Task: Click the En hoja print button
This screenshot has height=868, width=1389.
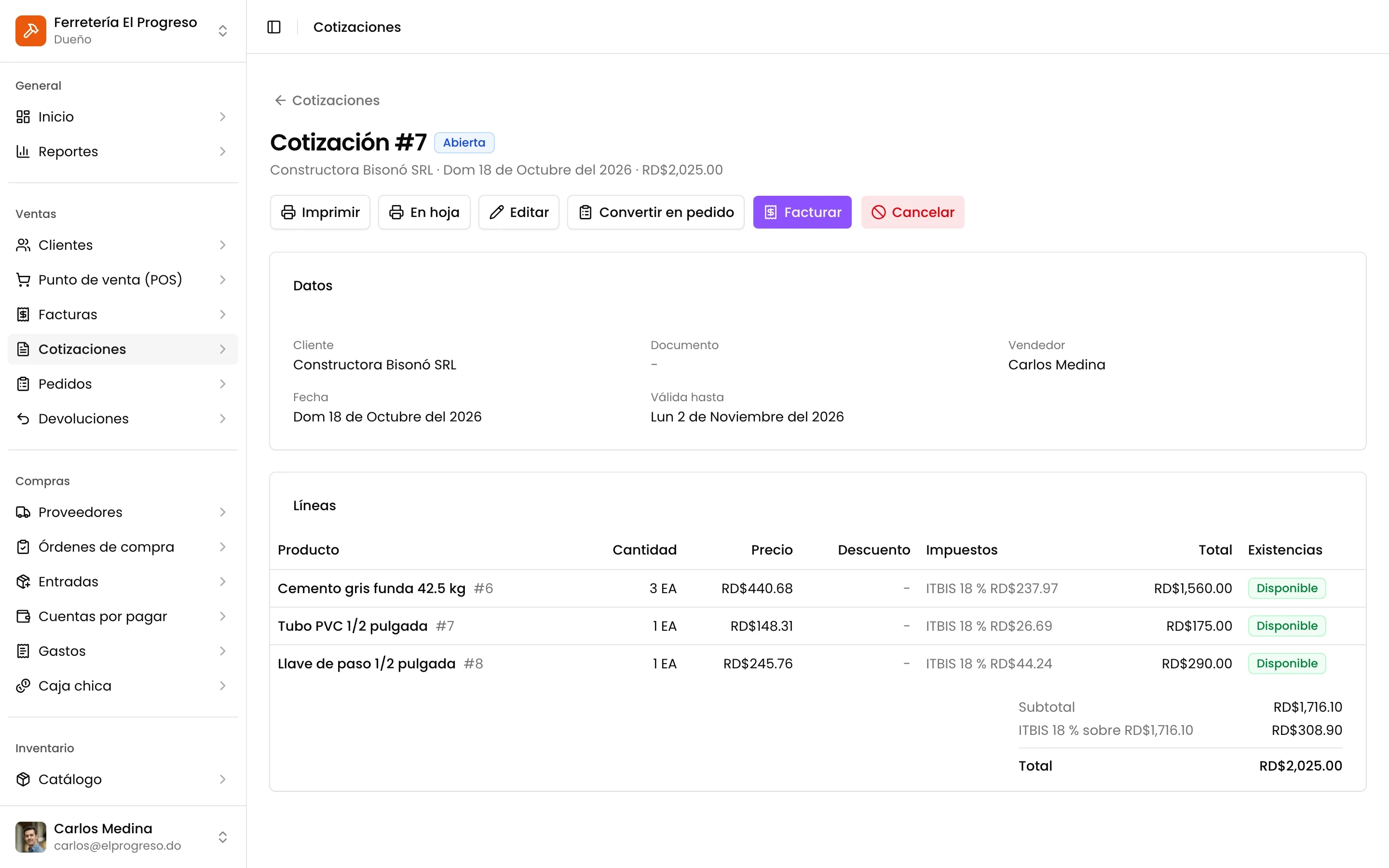Action: (x=424, y=212)
